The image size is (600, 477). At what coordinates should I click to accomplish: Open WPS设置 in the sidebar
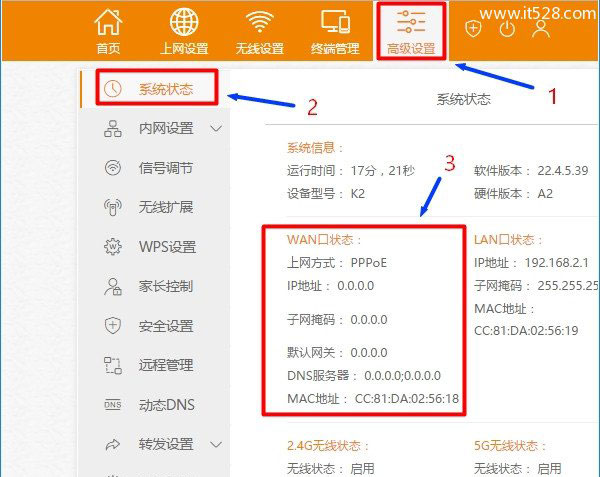pyautogui.click(x=167, y=247)
